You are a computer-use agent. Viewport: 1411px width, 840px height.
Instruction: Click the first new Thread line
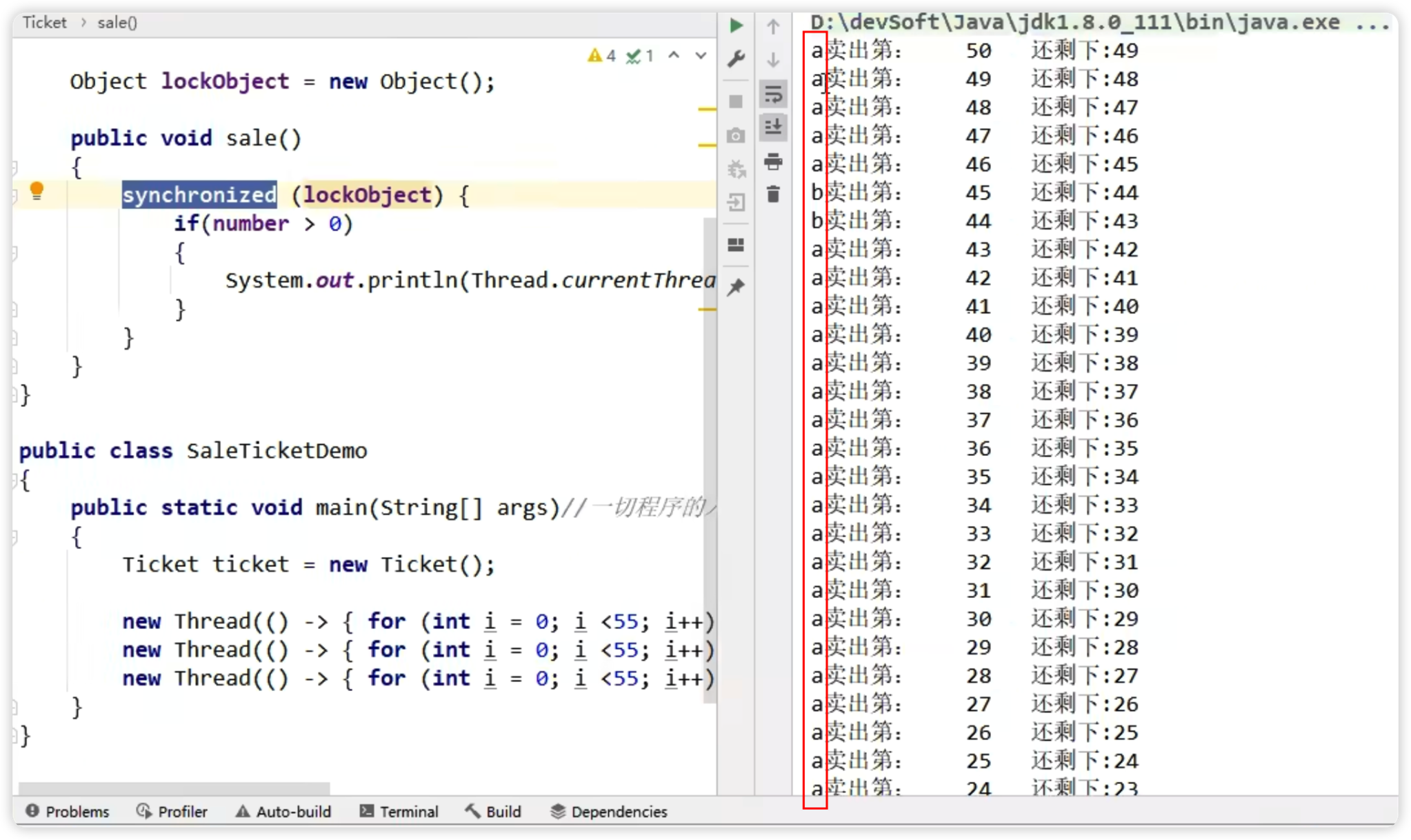[419, 621]
